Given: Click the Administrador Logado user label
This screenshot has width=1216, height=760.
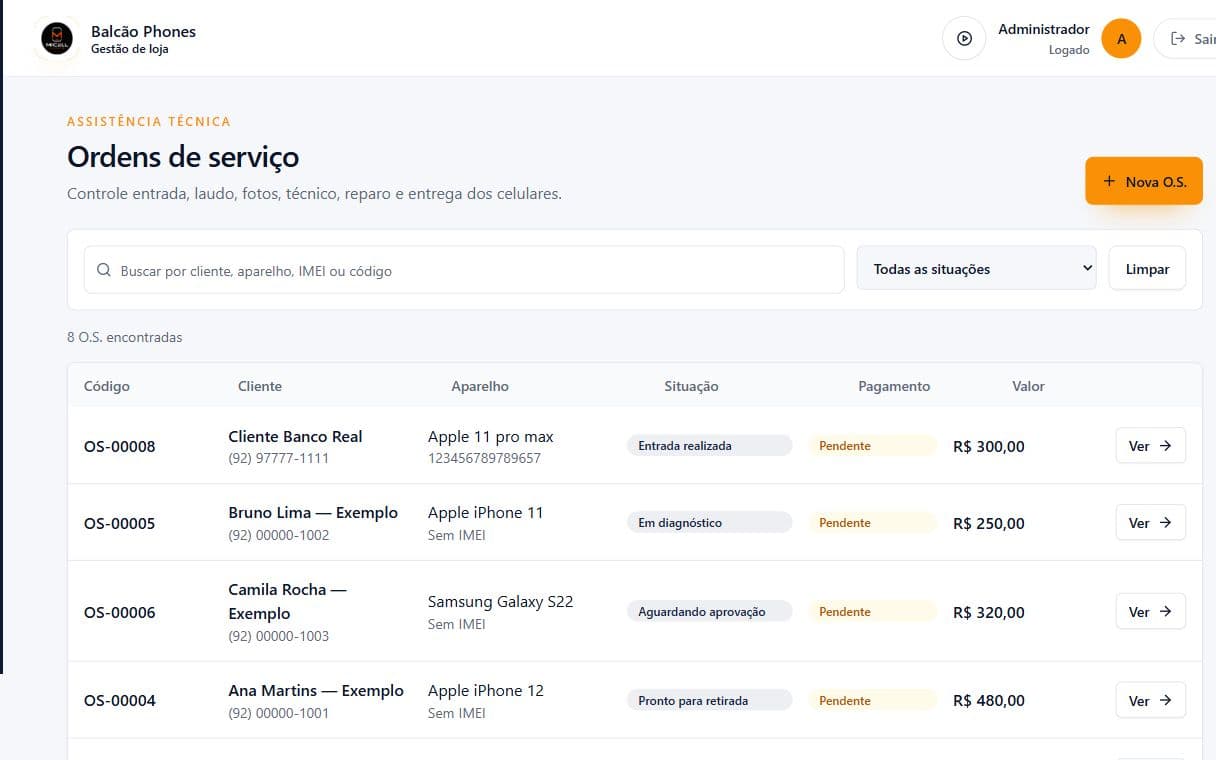Looking at the screenshot, I should pyautogui.click(x=1044, y=39).
